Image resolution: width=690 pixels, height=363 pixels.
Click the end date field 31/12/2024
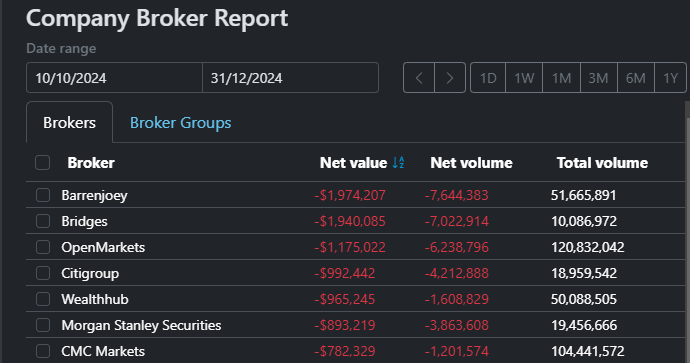[290, 78]
